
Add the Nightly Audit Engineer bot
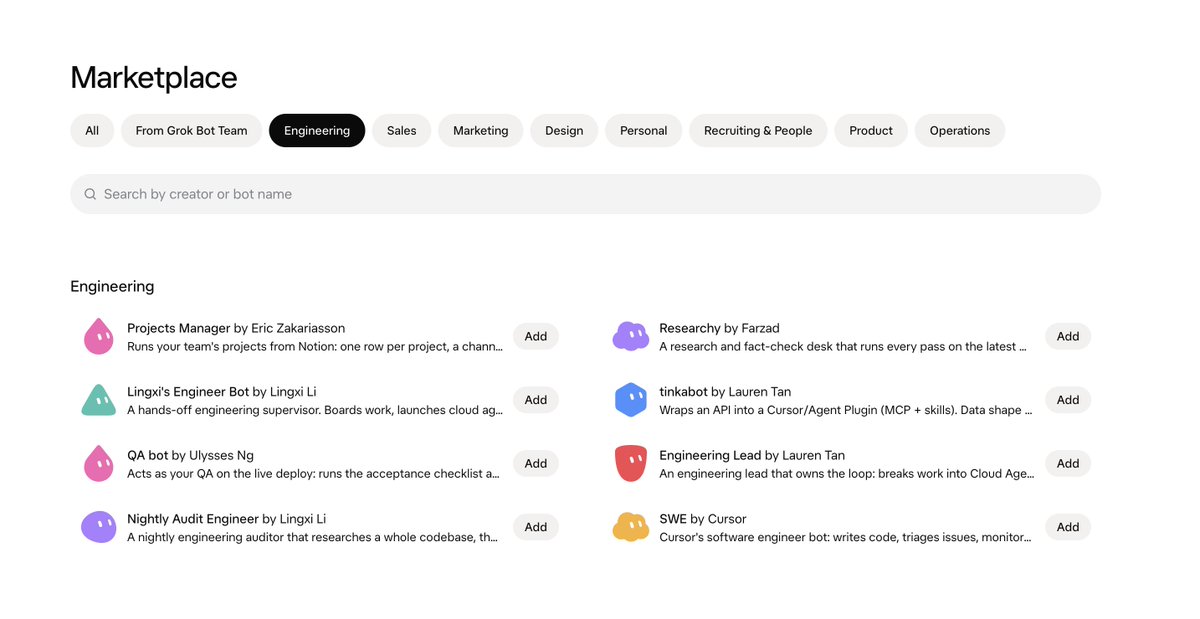(x=536, y=527)
